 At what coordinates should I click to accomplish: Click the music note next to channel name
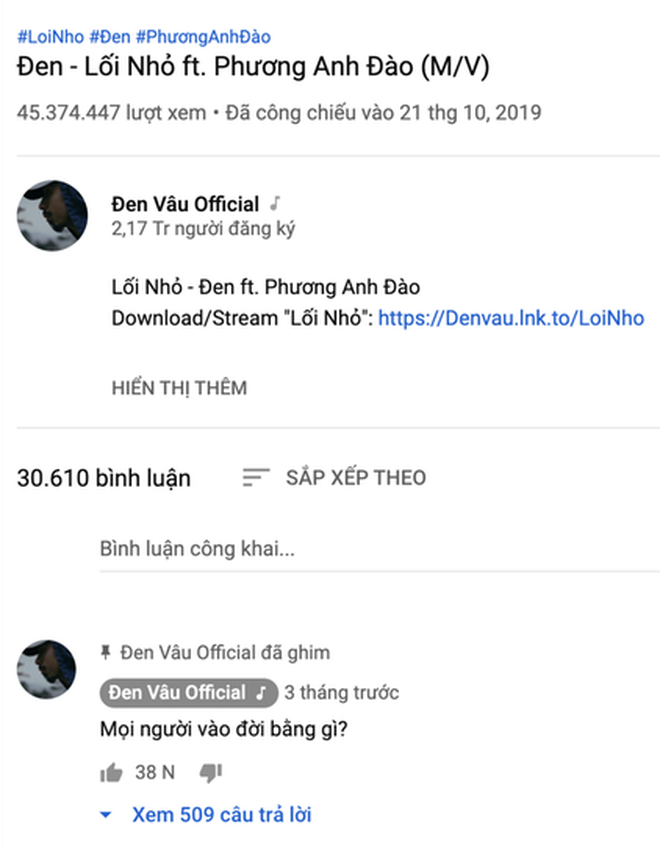tap(276, 204)
